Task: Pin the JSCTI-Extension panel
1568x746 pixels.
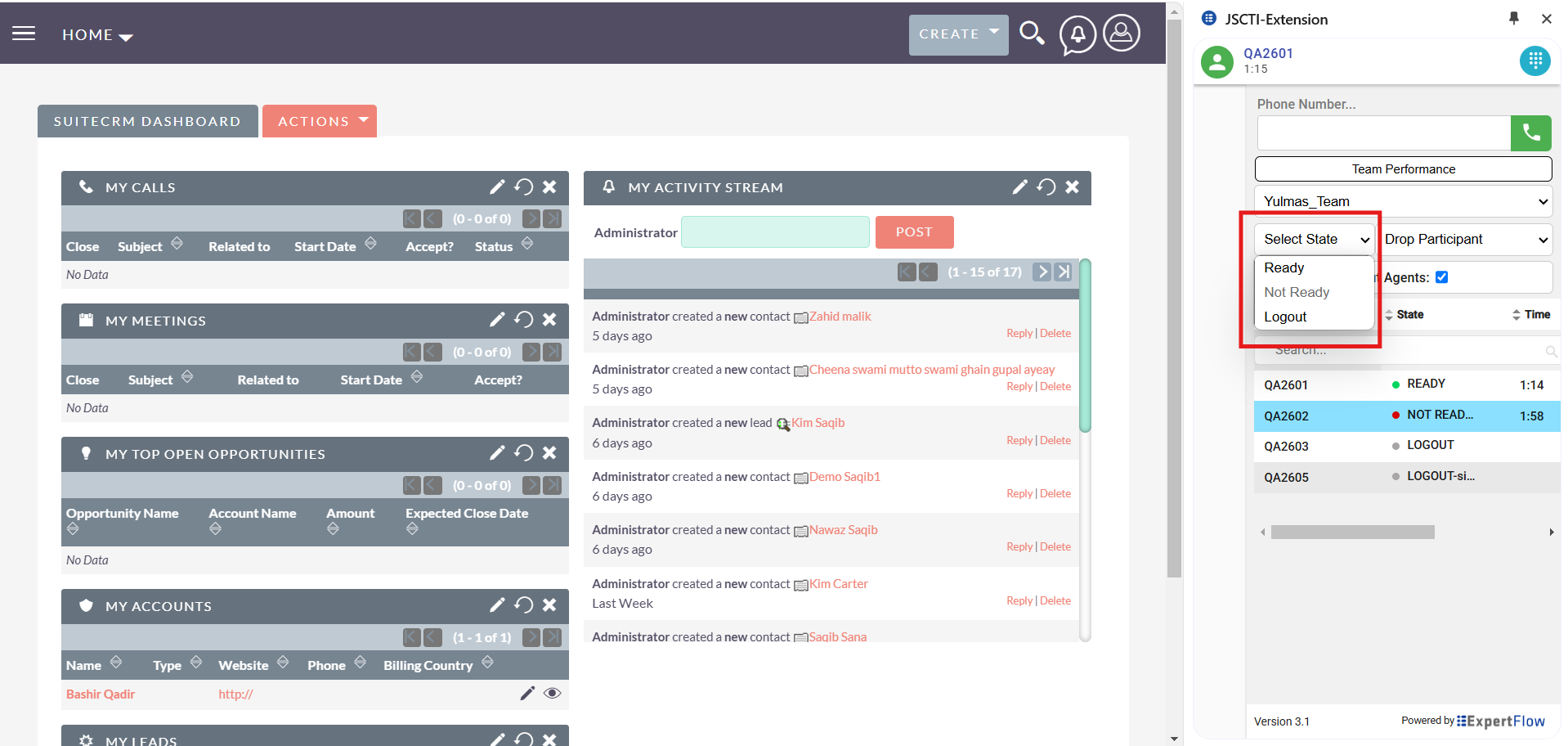Action: point(1513,19)
